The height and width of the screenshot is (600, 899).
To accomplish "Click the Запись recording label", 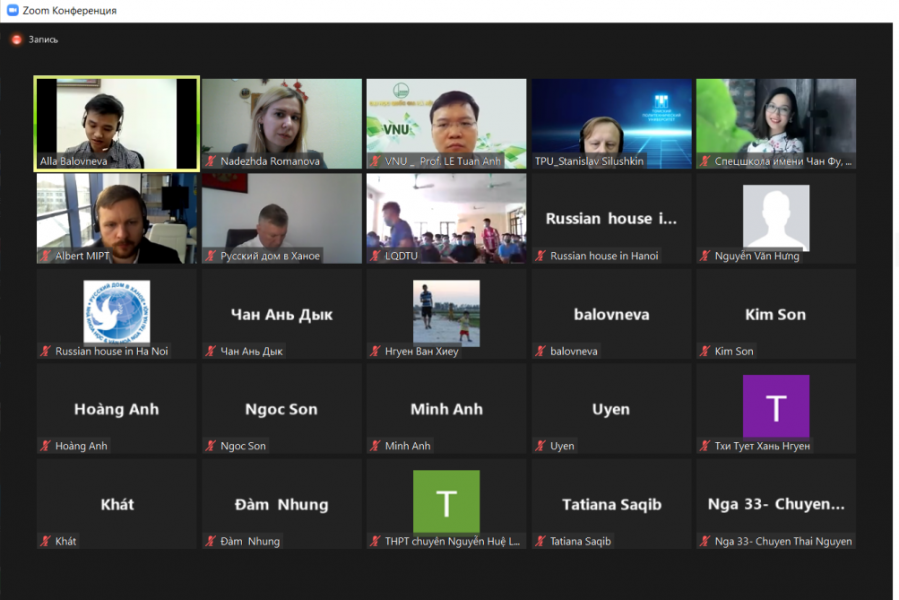I will pos(43,40).
